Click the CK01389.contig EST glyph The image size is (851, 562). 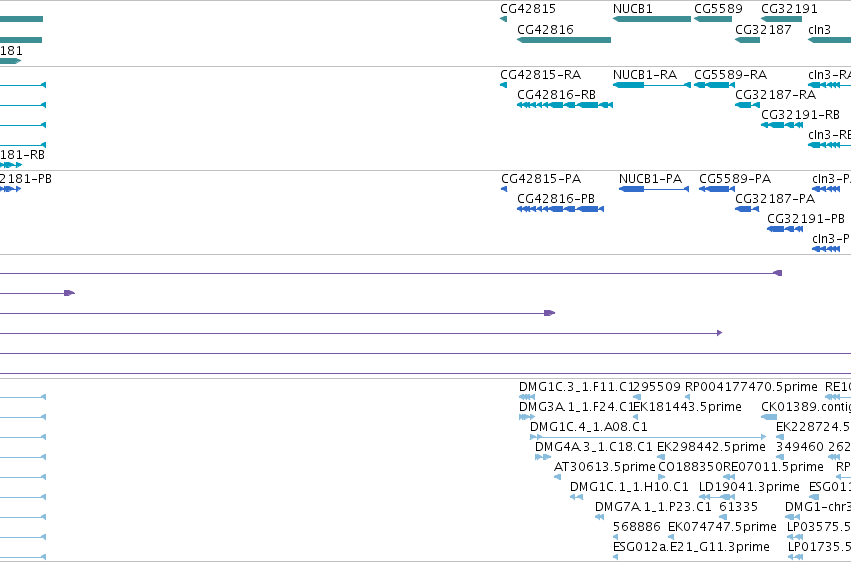coord(769,417)
